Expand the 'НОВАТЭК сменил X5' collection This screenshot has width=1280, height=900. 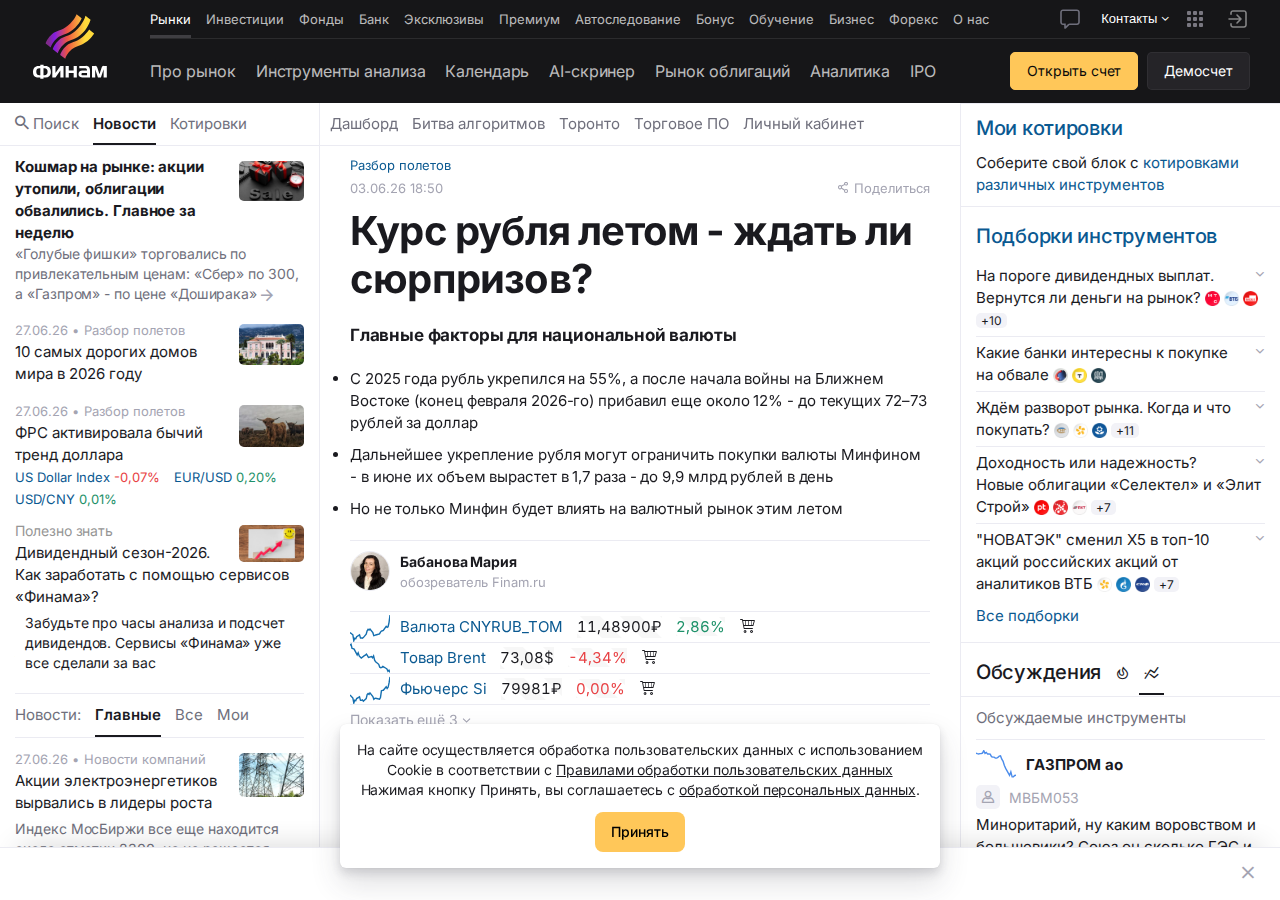(1260, 539)
